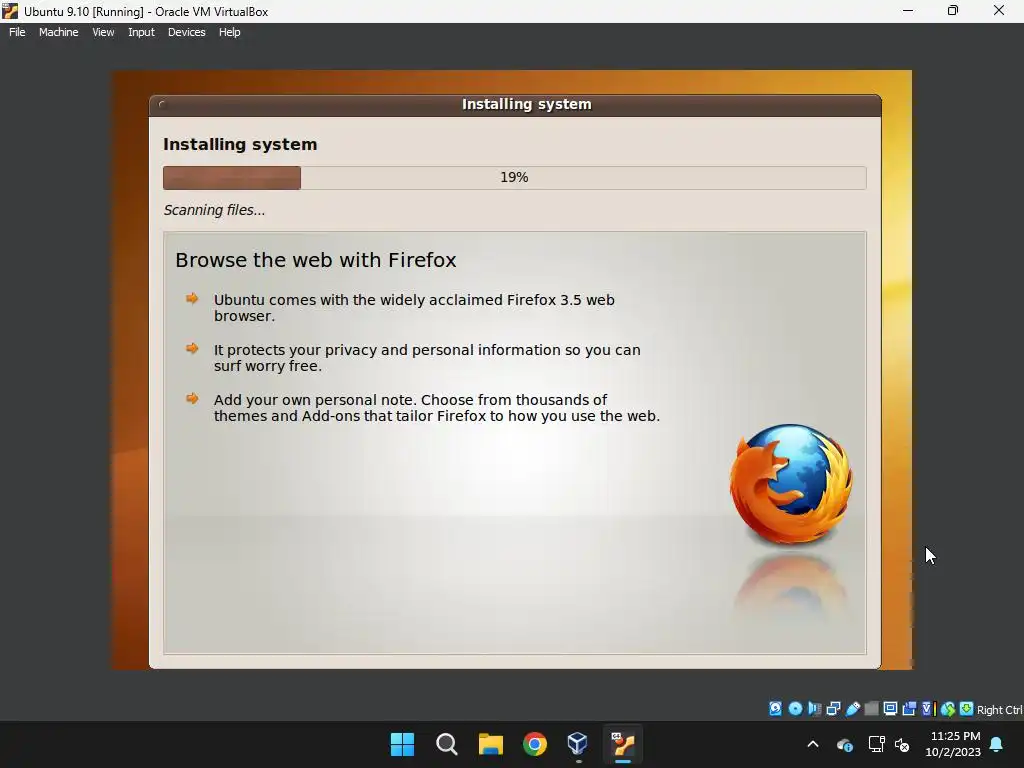This screenshot has height=768, width=1024.
Task: Open the View menu
Action: click(x=103, y=32)
